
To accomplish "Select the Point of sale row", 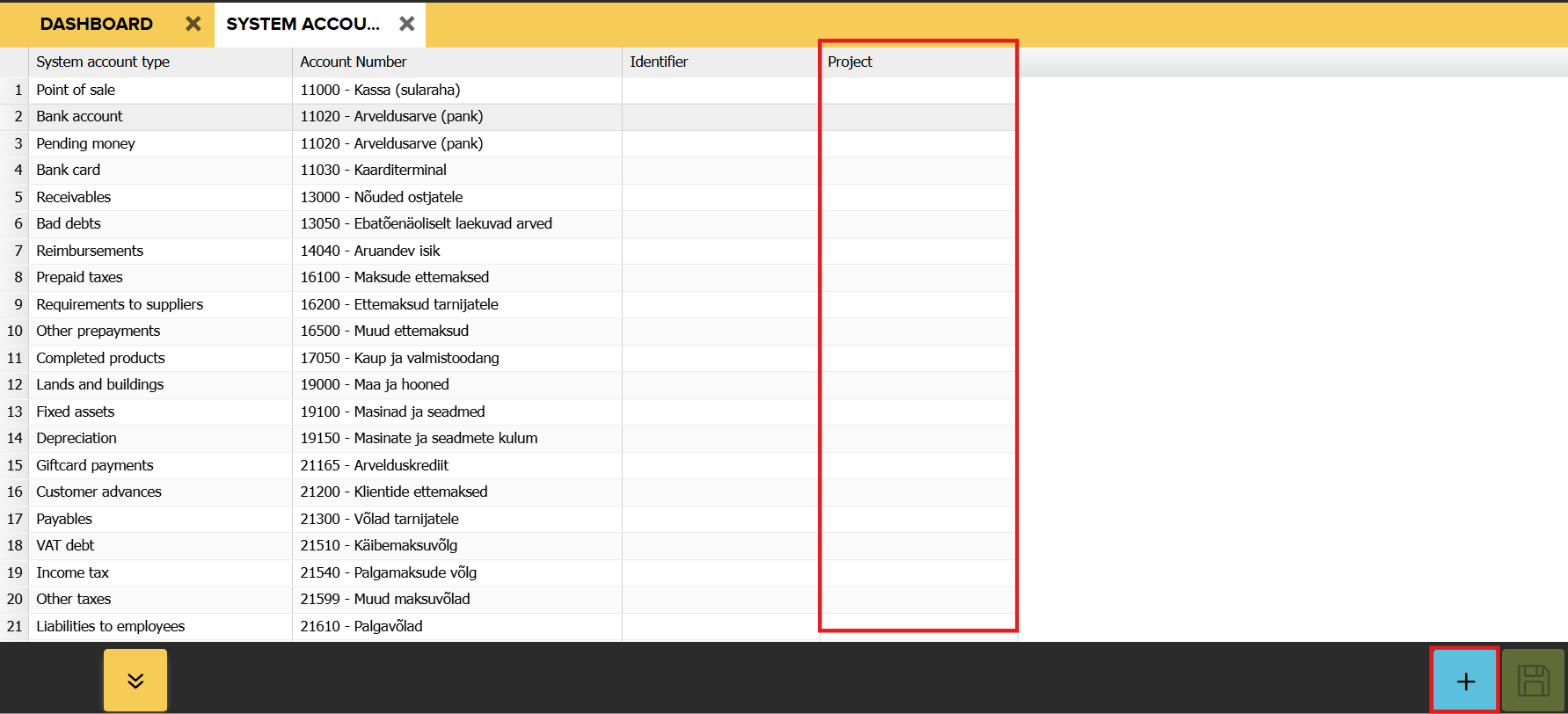I will tap(76, 90).
